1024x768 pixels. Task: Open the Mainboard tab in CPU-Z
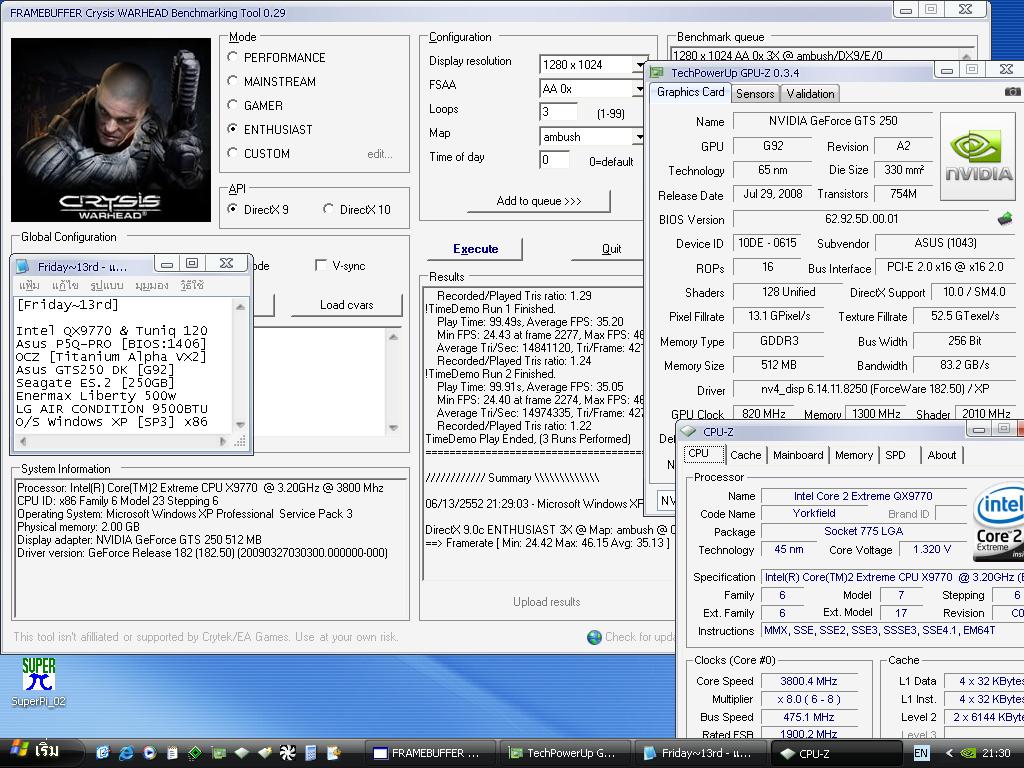798,455
